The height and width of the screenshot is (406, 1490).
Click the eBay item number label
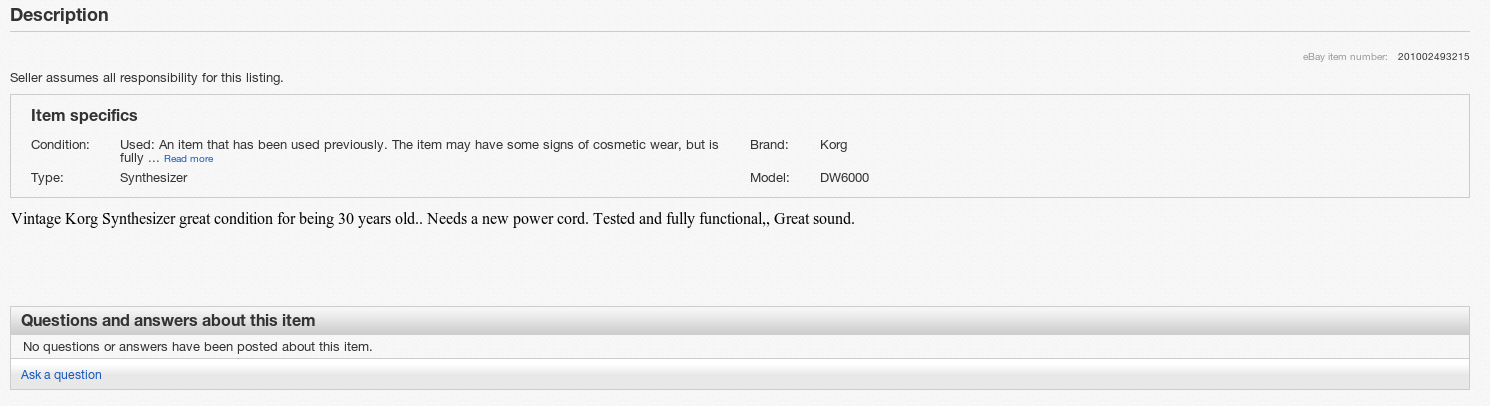point(1344,57)
